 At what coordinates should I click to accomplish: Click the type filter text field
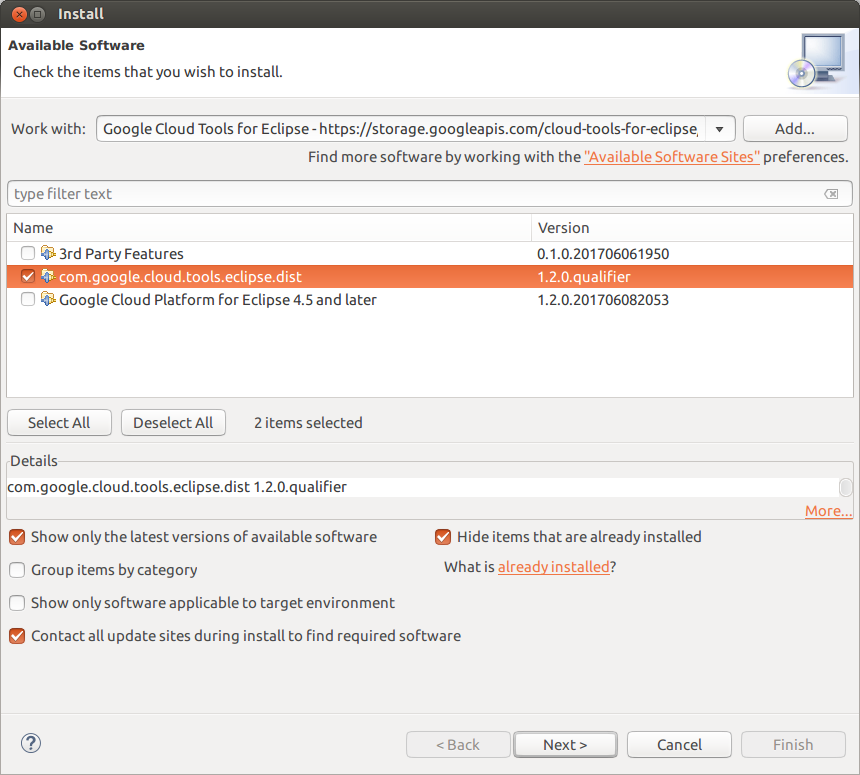coord(417,194)
